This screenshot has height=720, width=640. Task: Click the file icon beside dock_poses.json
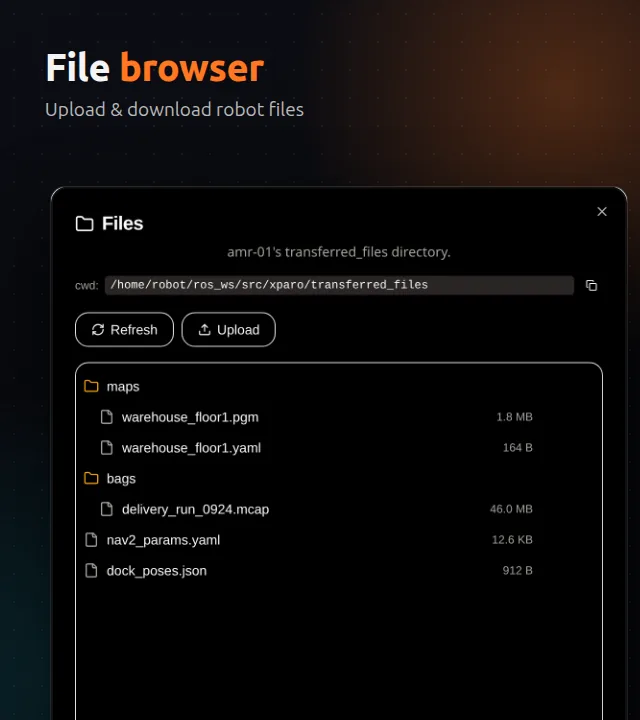click(91, 570)
